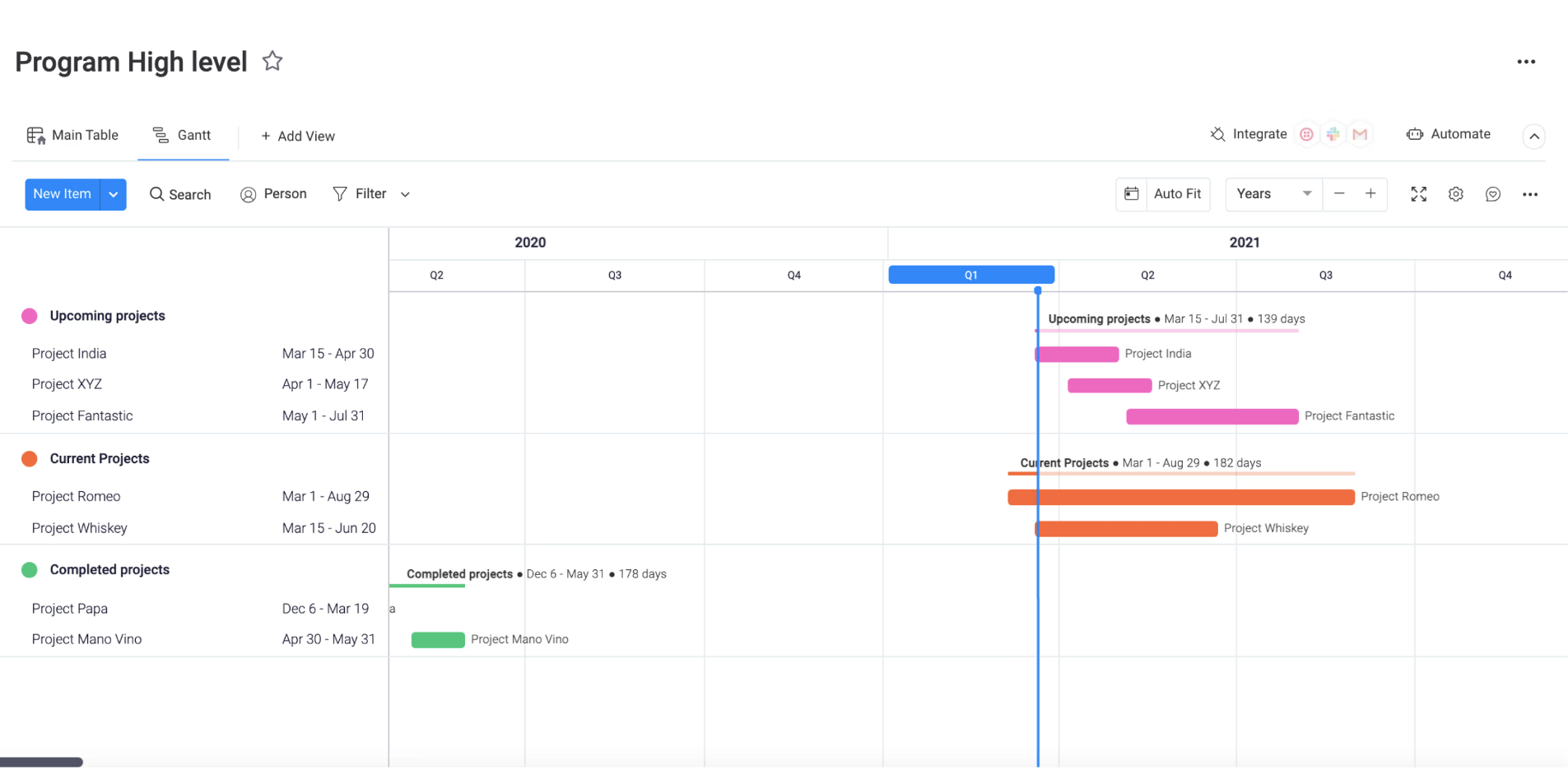The width and height of the screenshot is (1568, 779).
Task: Click the Project India pink Gantt bar
Action: point(1077,355)
